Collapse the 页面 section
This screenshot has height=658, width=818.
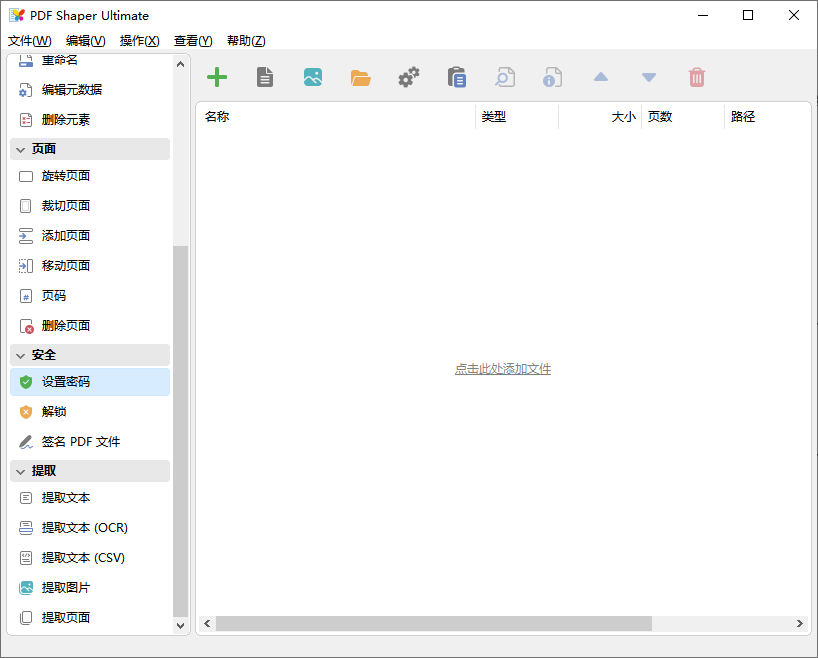[x=20, y=149]
